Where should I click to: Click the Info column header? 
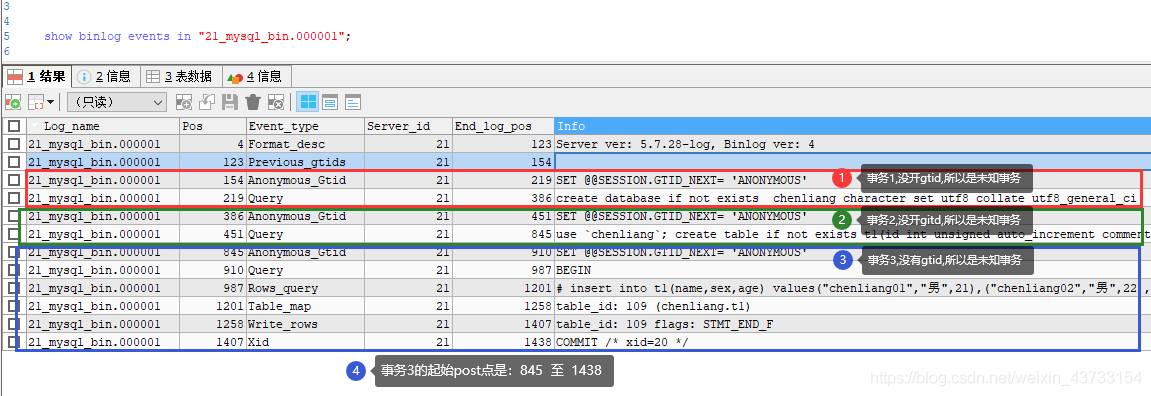click(x=852, y=126)
